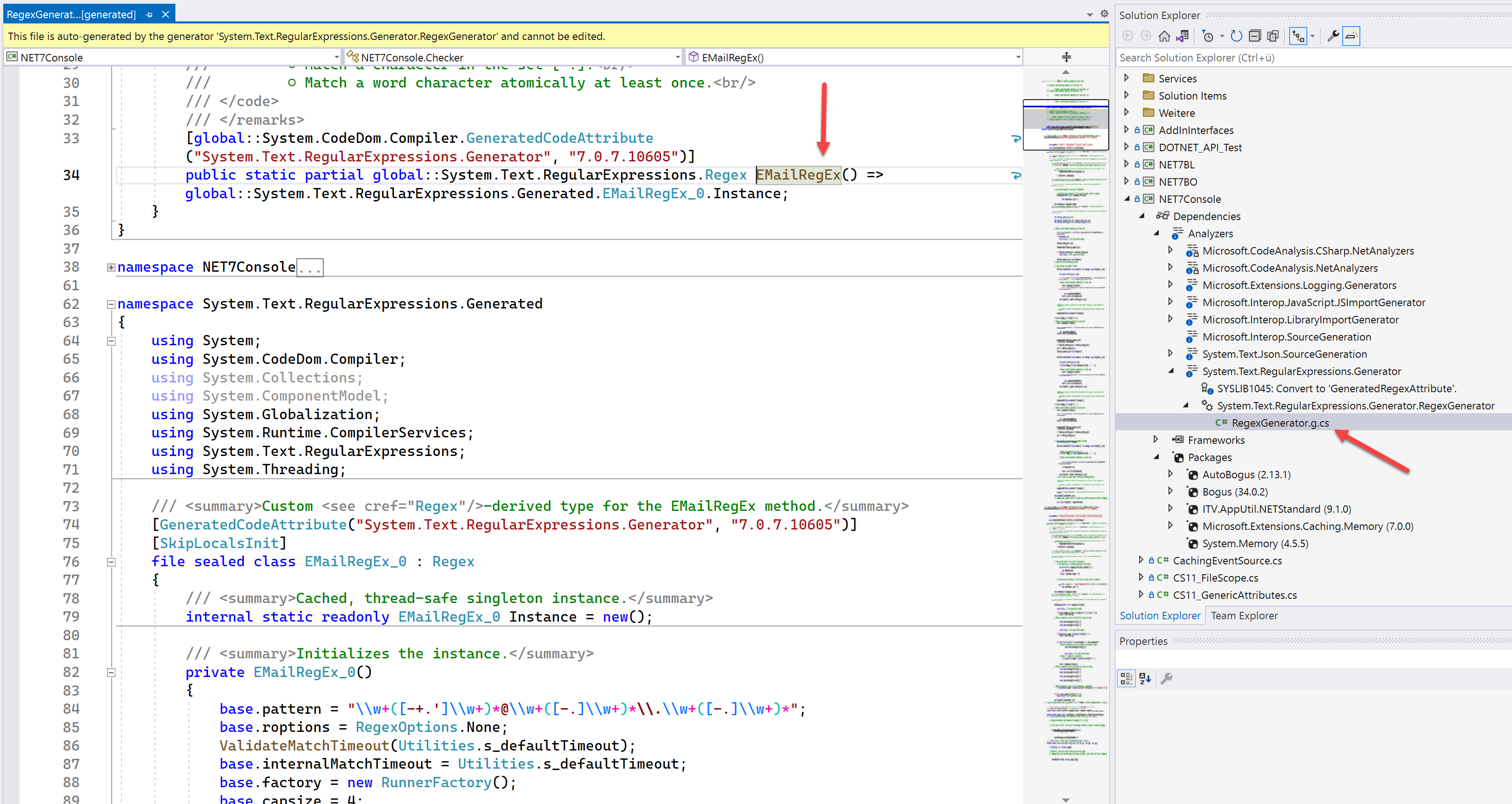Click the split editor window icon
The height and width of the screenshot is (804, 1512).
pyautogui.click(x=1066, y=57)
